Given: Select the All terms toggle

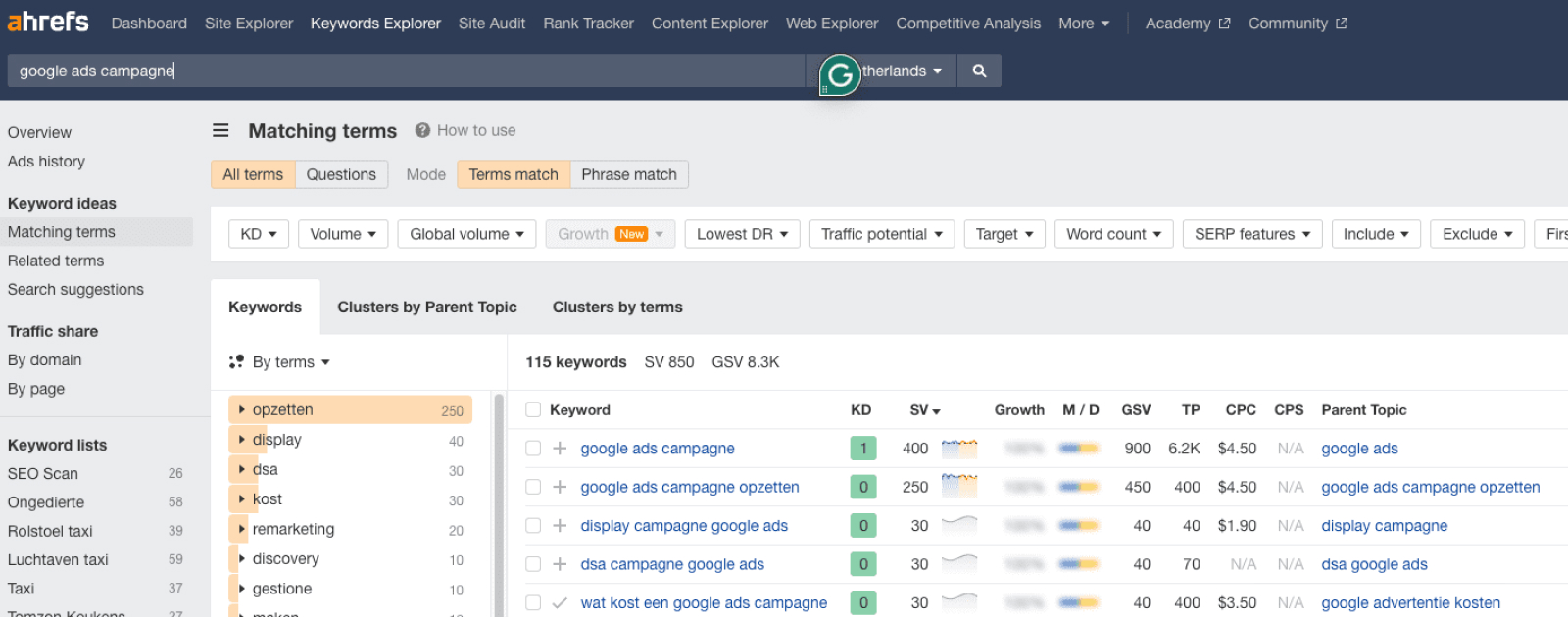Looking at the screenshot, I should [x=253, y=174].
